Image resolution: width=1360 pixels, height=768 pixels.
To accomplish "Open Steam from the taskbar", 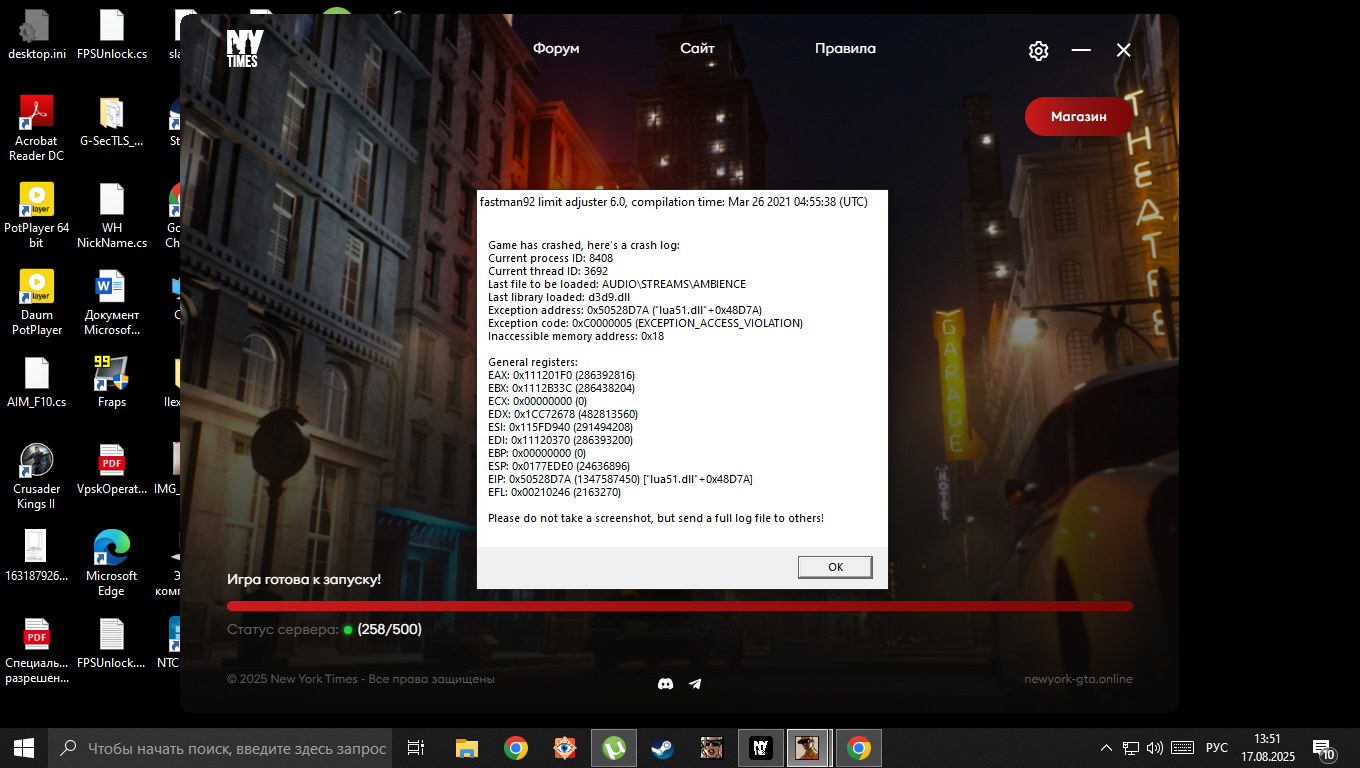I will [x=662, y=748].
